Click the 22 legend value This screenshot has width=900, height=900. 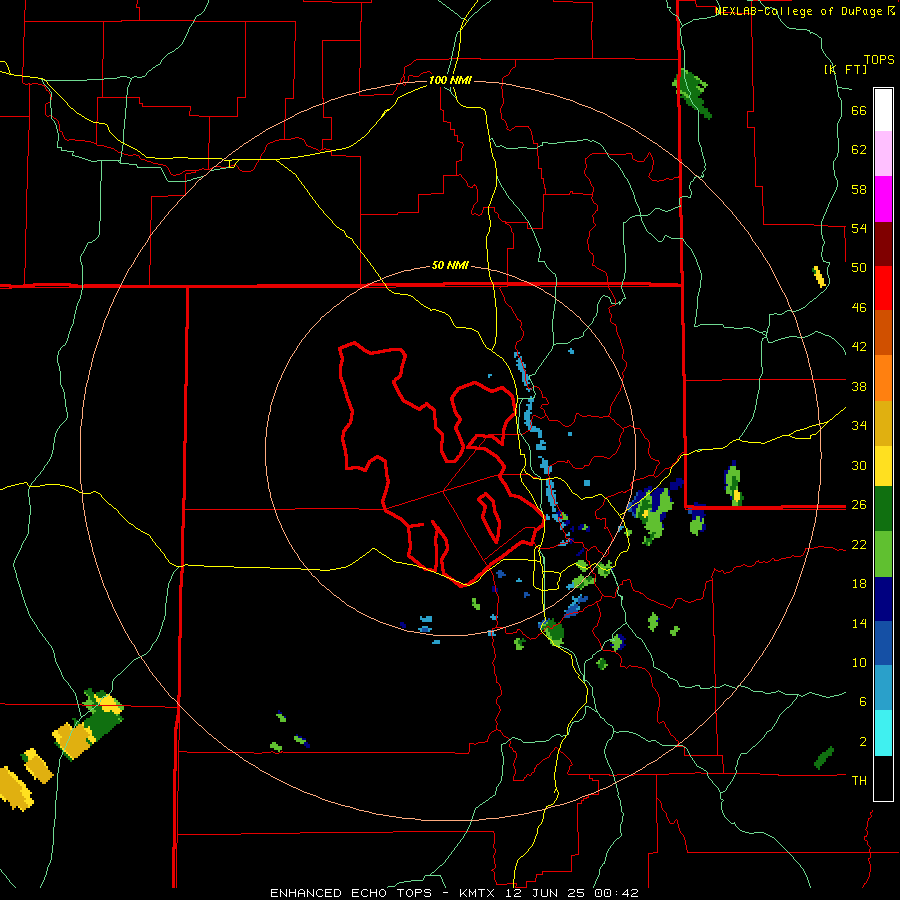[859, 544]
